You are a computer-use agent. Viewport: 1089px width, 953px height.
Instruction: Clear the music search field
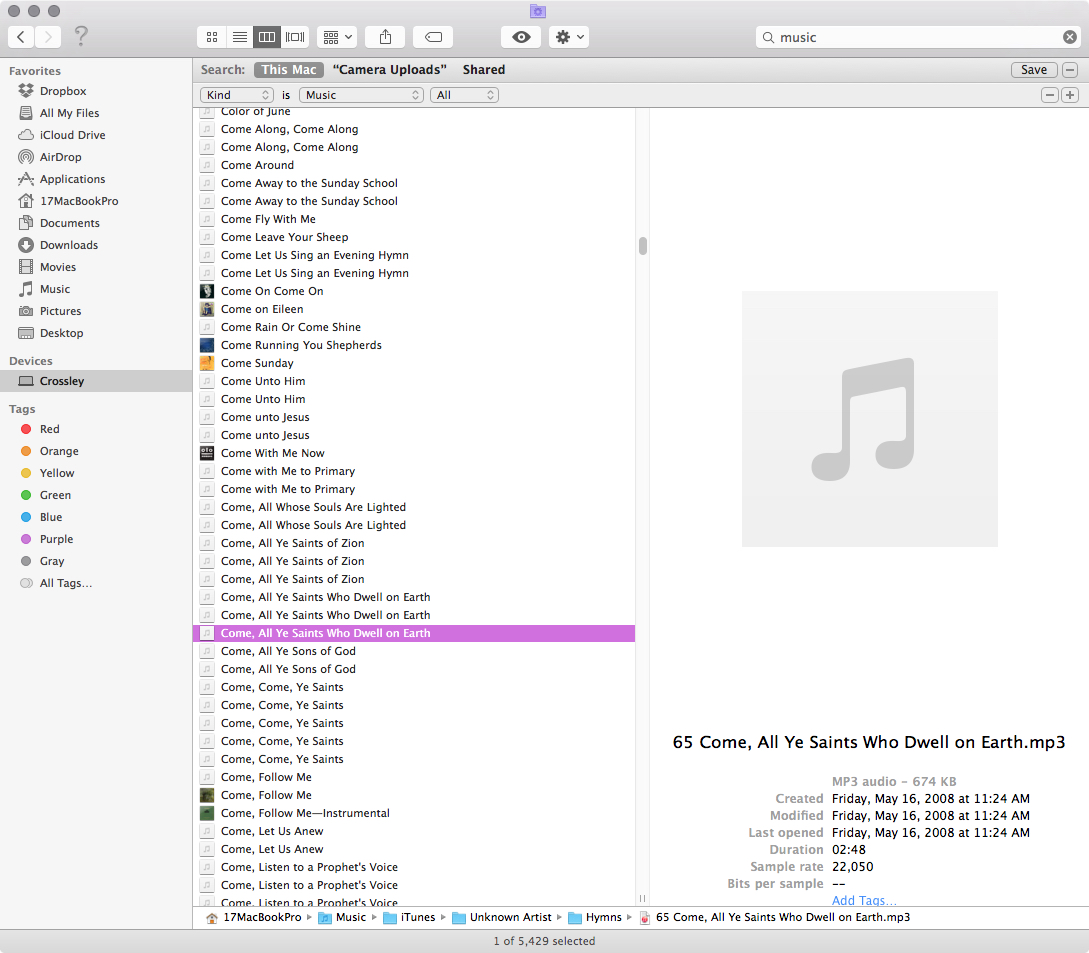(x=1069, y=37)
